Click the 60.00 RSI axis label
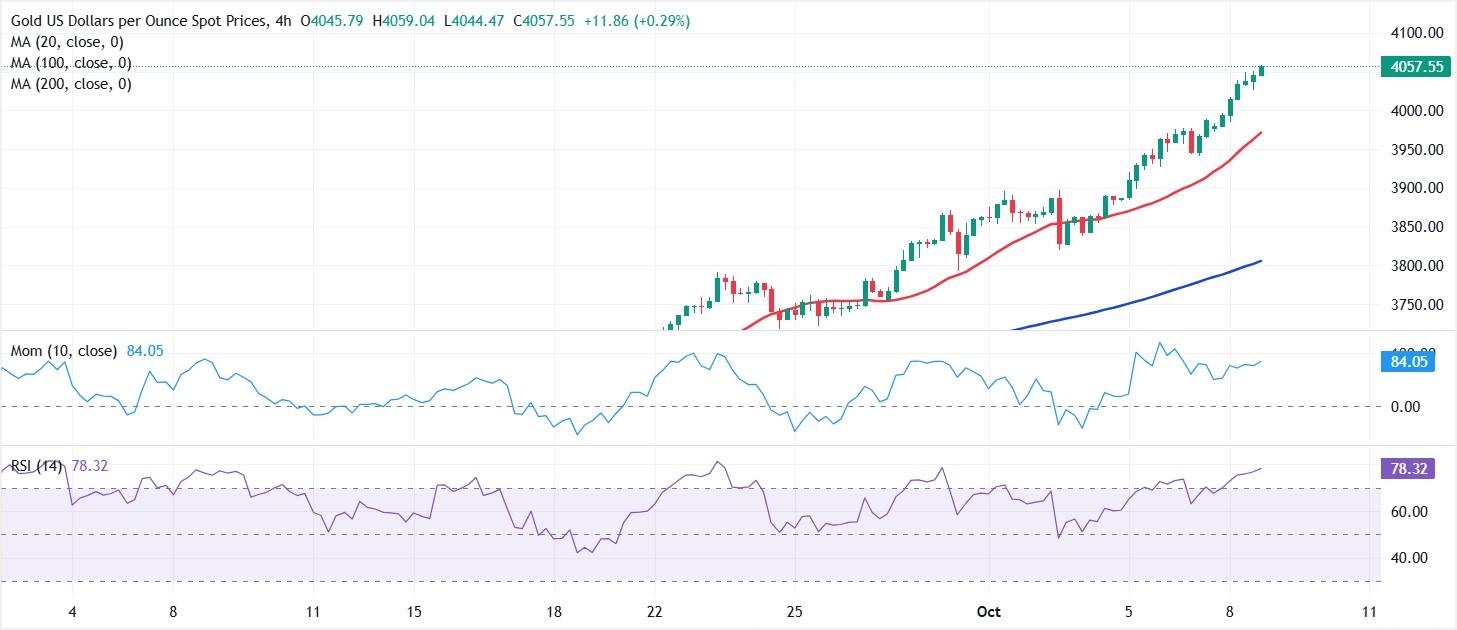 click(1409, 512)
